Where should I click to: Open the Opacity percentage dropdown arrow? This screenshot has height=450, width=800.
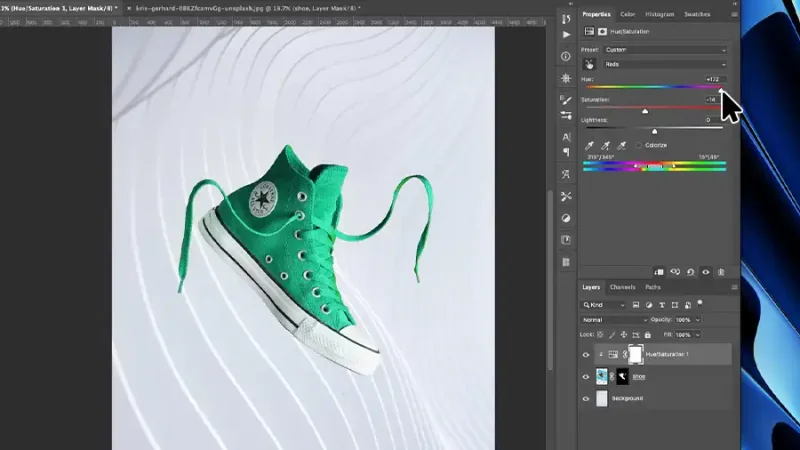tap(698, 320)
